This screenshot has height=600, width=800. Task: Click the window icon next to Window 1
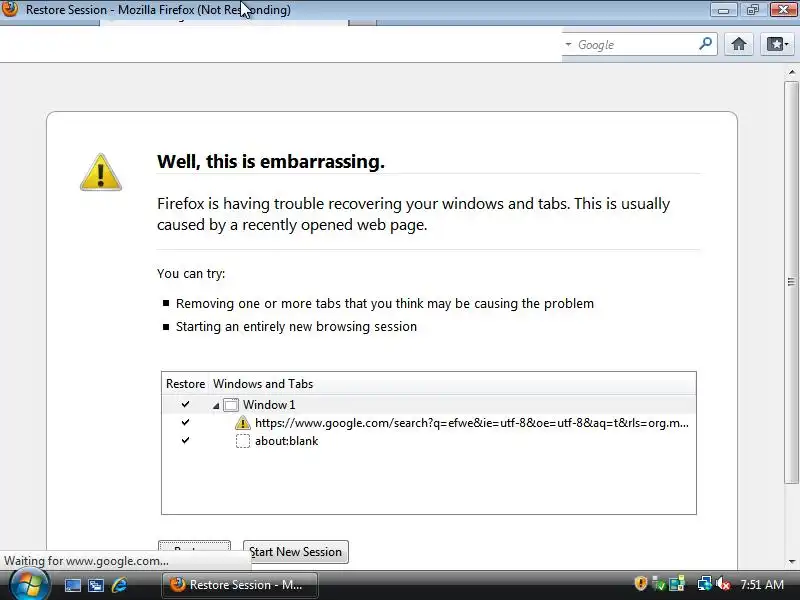click(231, 405)
